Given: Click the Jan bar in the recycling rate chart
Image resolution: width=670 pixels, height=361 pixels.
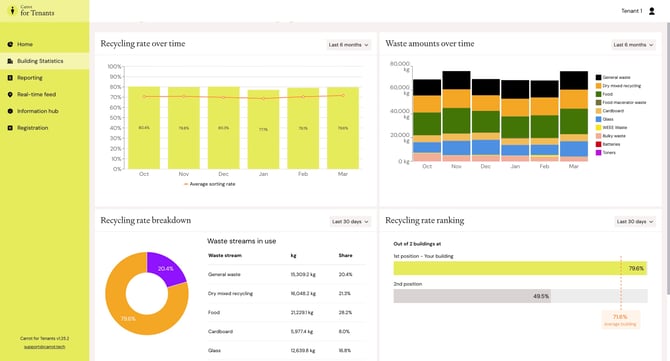Looking at the screenshot, I should [x=263, y=129].
